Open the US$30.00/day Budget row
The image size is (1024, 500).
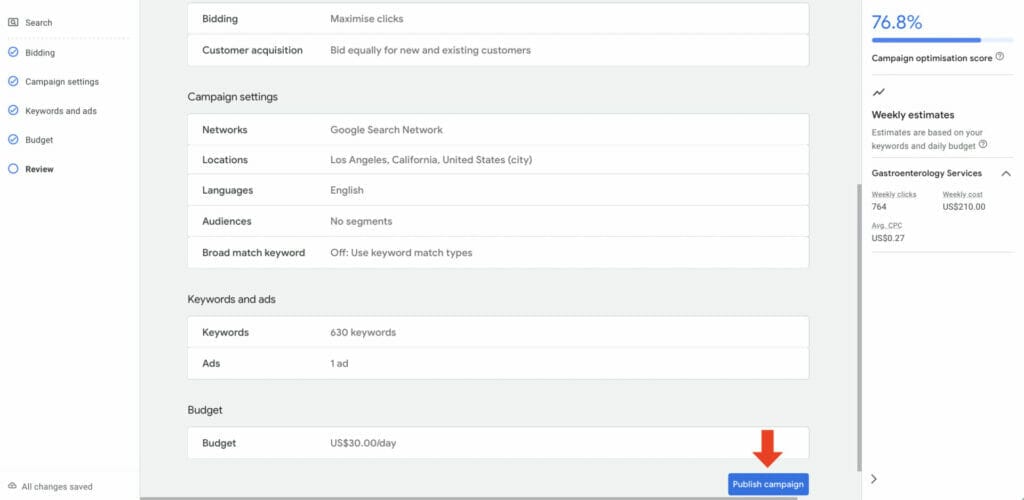[497, 443]
